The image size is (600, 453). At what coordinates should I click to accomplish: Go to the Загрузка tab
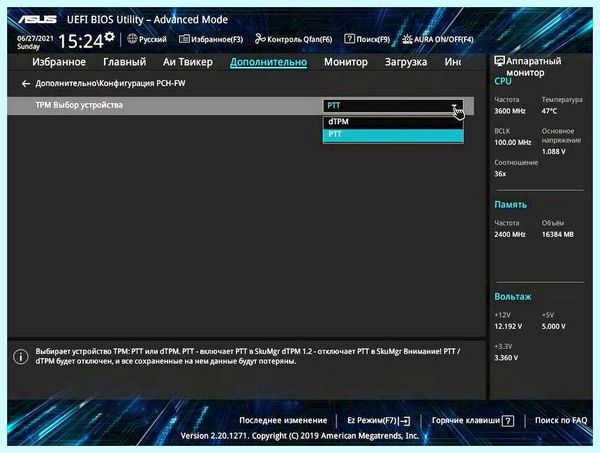click(x=406, y=62)
